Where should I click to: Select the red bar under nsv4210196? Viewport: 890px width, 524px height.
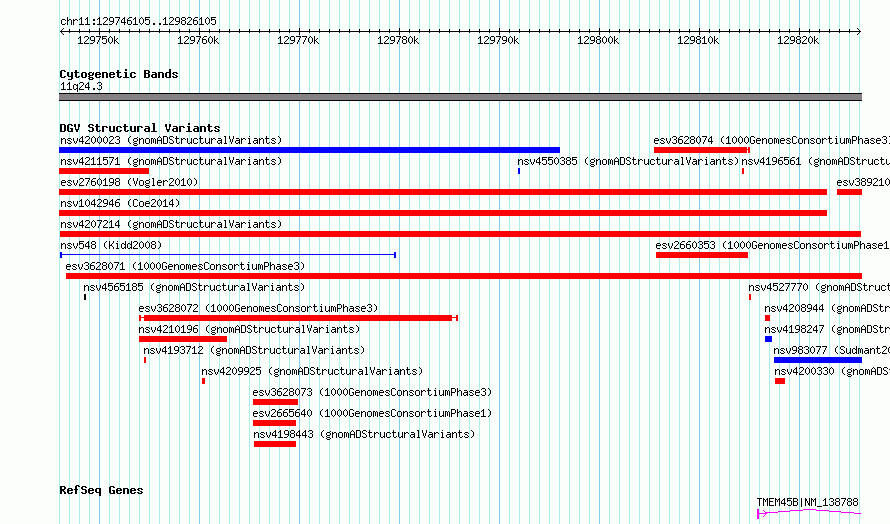[x=183, y=339]
